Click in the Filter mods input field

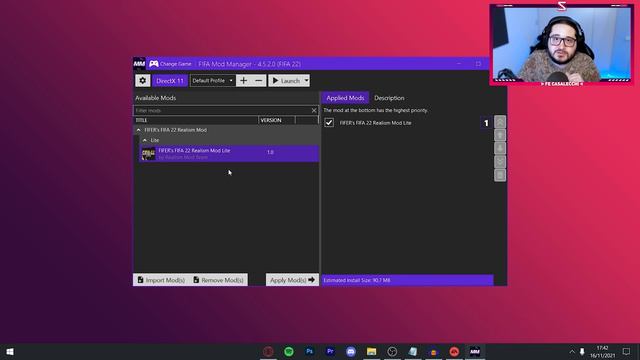click(223, 111)
